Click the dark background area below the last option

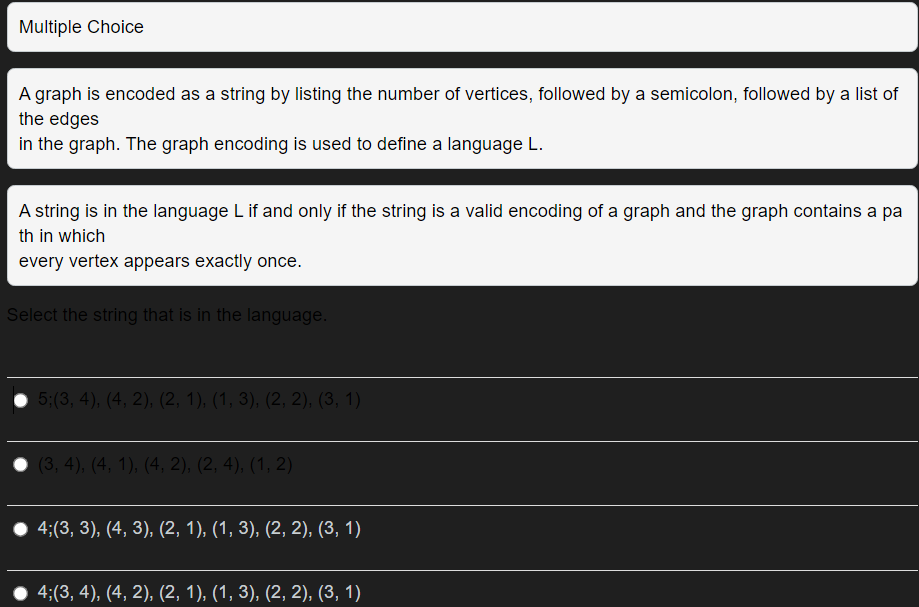tap(460, 603)
